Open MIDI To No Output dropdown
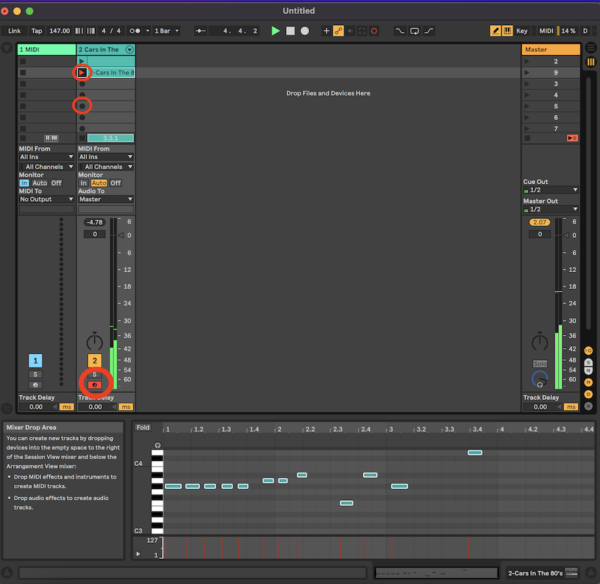 tap(46, 199)
